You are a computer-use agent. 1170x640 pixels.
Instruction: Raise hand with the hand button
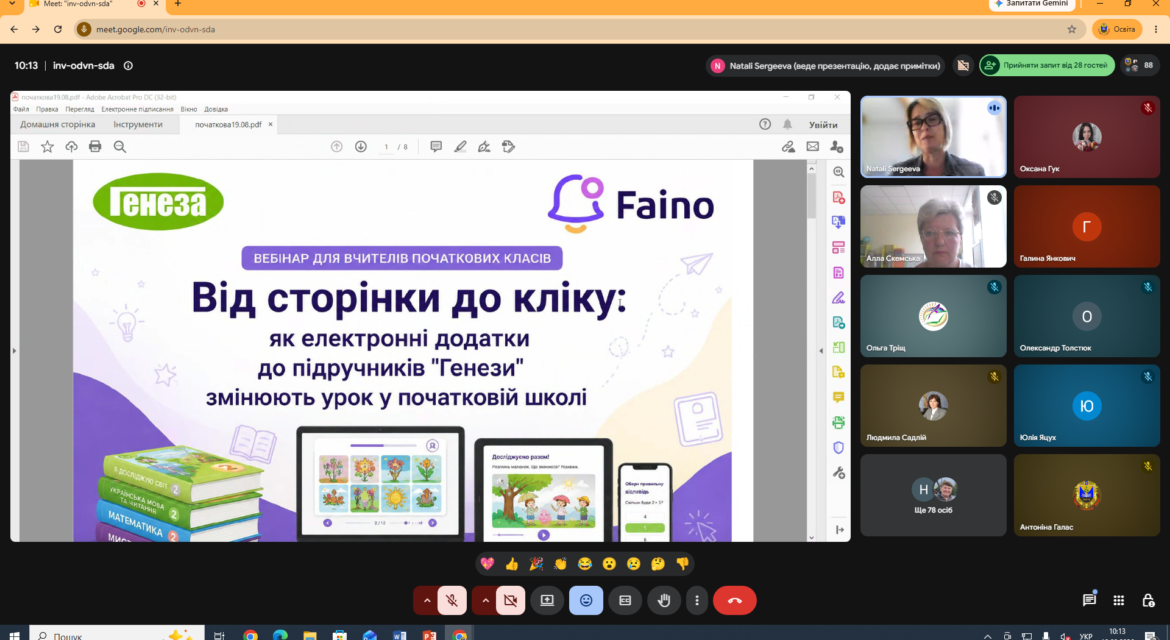pos(663,600)
